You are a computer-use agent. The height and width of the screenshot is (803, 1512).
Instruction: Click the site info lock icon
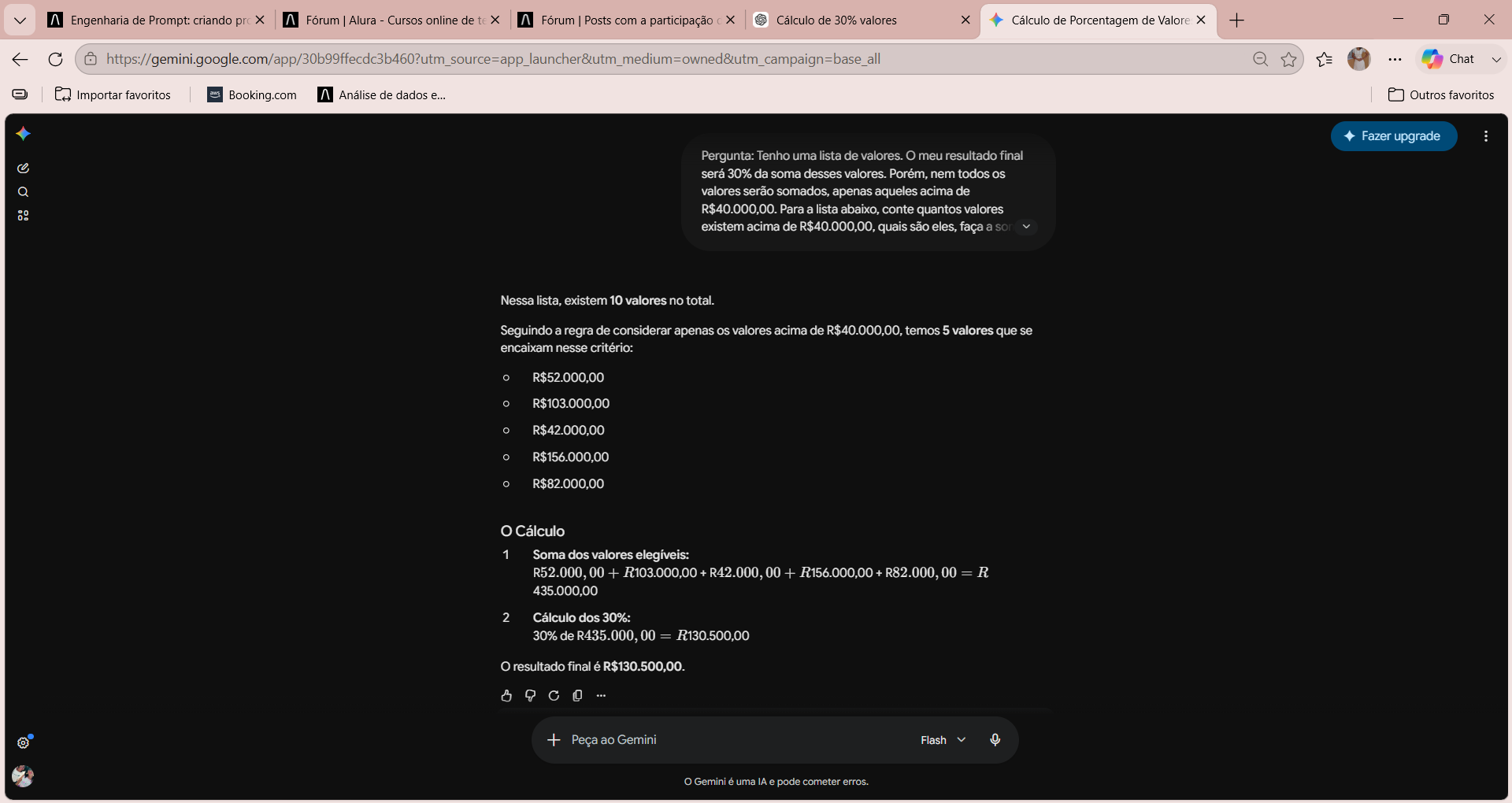pyautogui.click(x=91, y=59)
